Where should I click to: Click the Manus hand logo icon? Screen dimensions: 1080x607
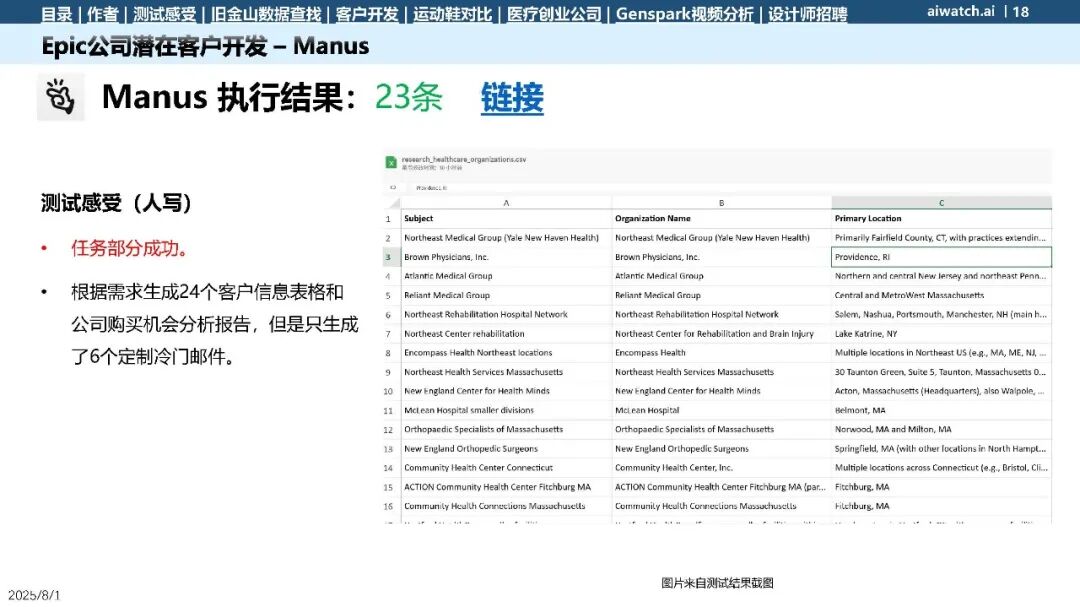[x=61, y=97]
